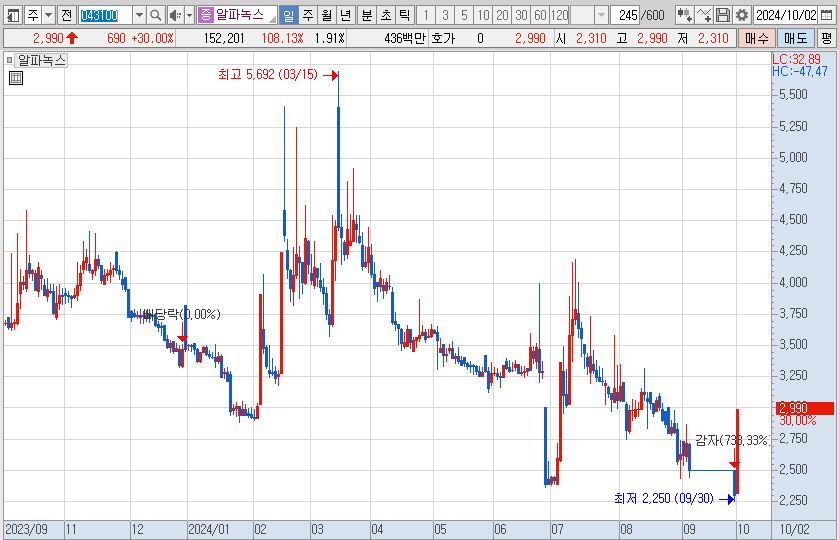Image resolution: width=839 pixels, height=540 pixels.
Task: Switch to 년 yearly chart period
Action: [346, 15]
